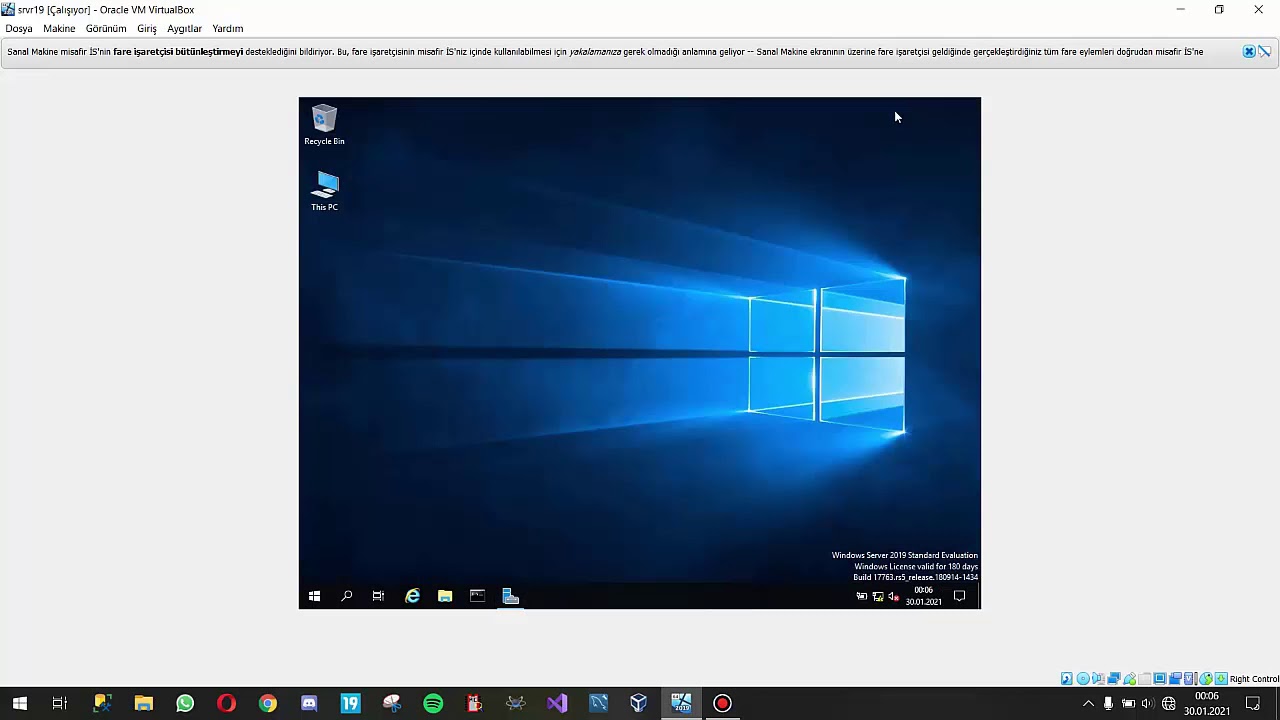
Task: Open the Dosya menu
Action: 19,29
